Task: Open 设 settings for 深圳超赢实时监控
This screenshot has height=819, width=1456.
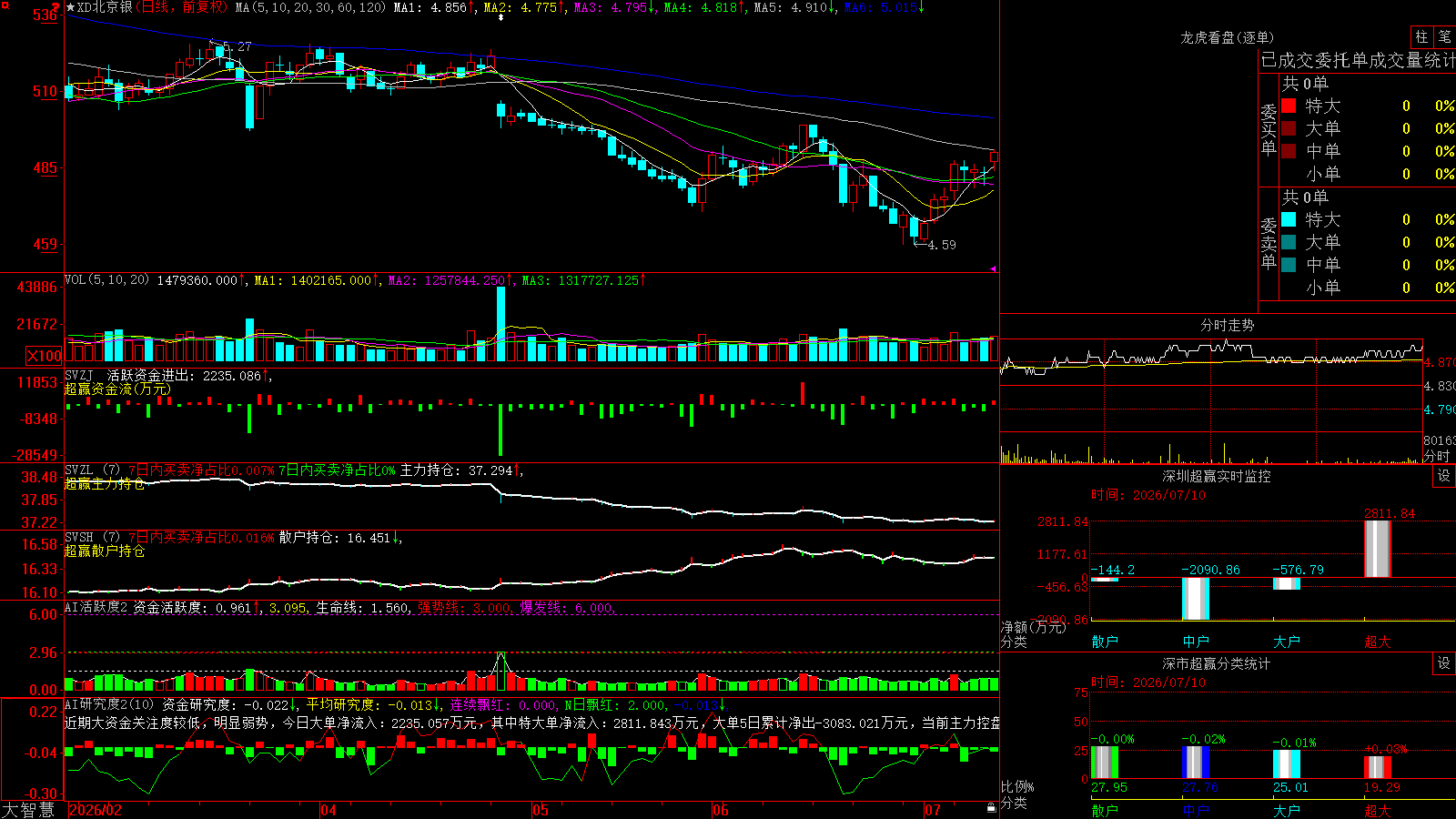Action: (1444, 476)
